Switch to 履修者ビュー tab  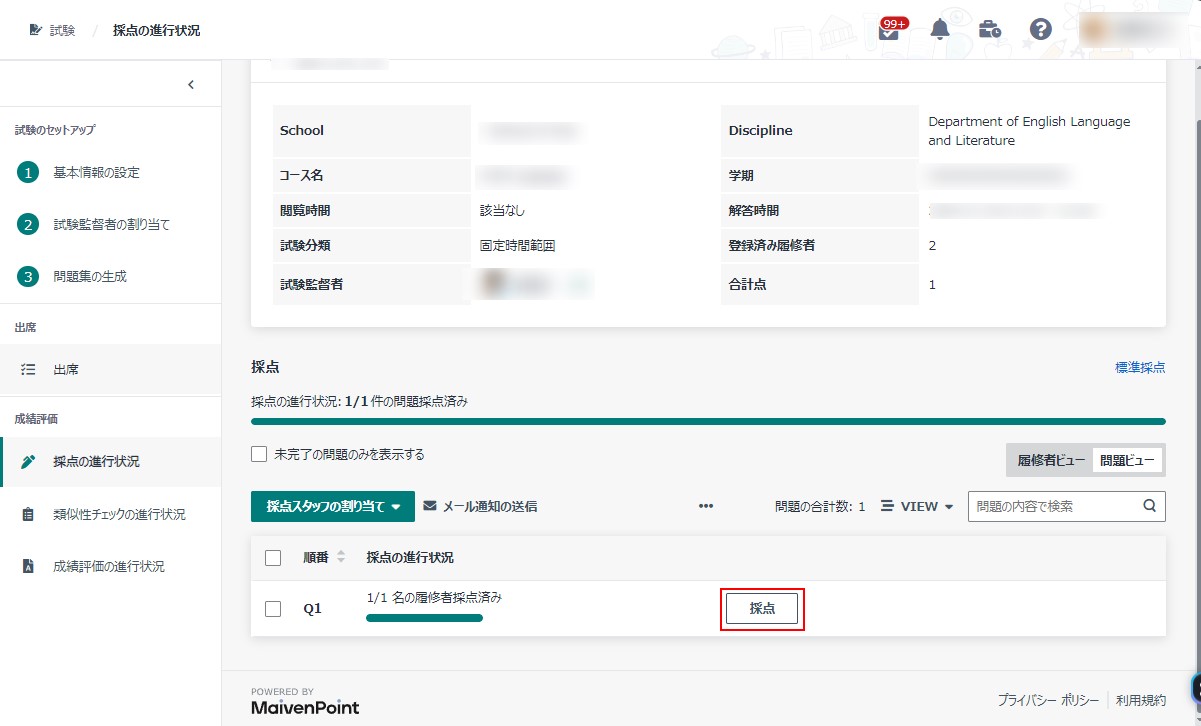(x=1051, y=461)
